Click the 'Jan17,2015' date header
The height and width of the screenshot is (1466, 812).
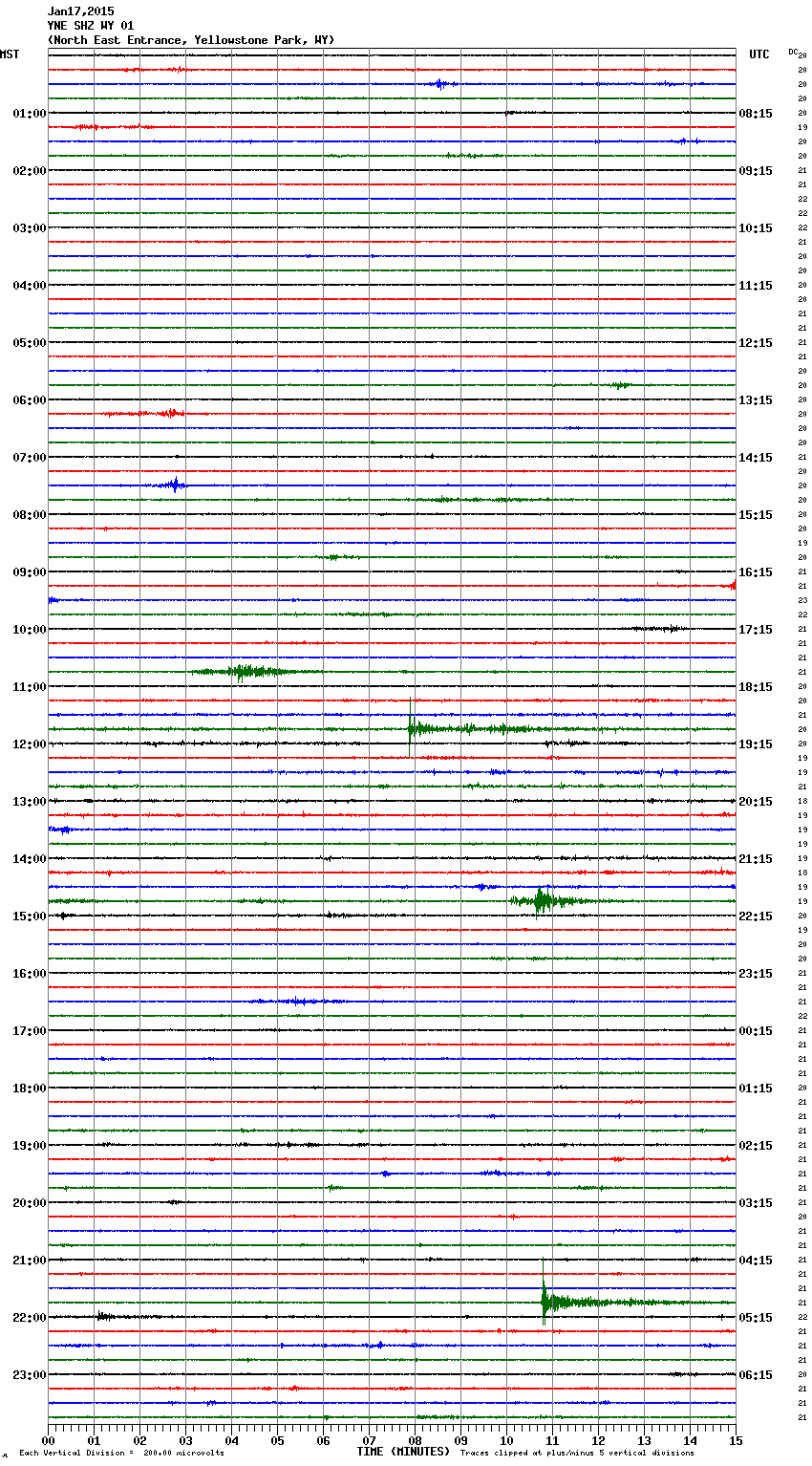(x=80, y=11)
